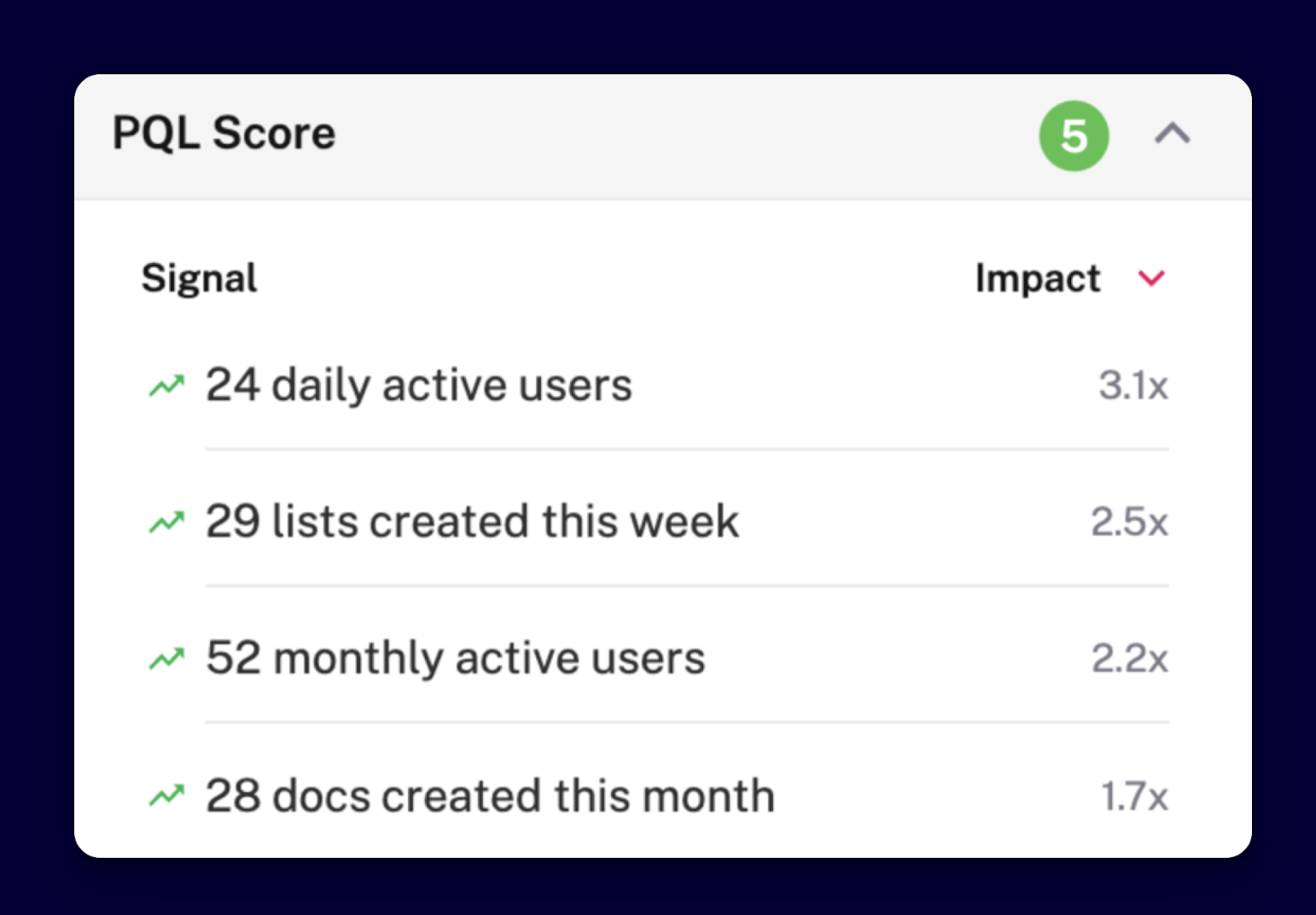Click trend icon beside 28 docs created
This screenshot has width=1316, height=915.
pyautogui.click(x=166, y=796)
